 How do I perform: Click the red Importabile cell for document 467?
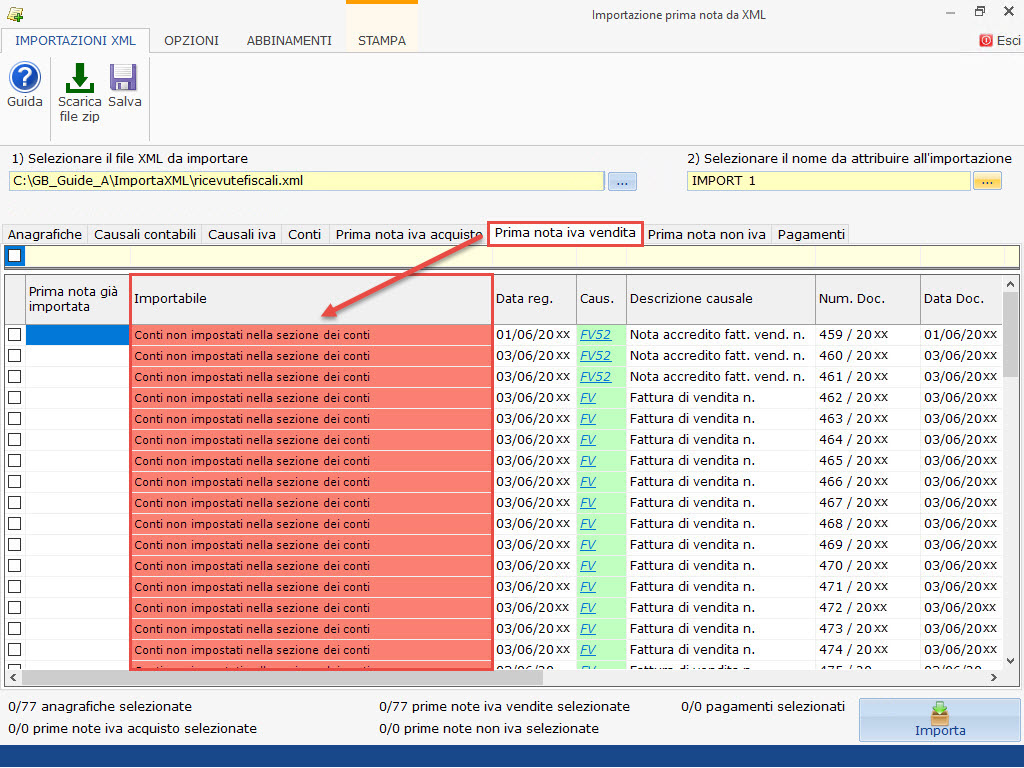pyautogui.click(x=312, y=503)
